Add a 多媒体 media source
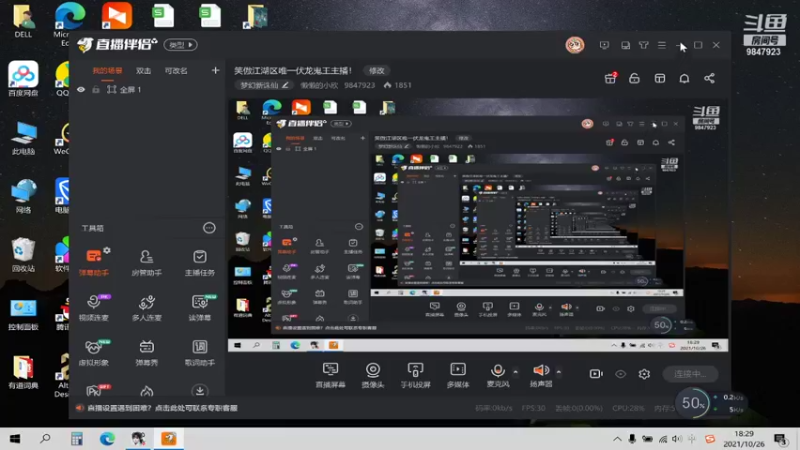The height and width of the screenshot is (450, 800). (458, 375)
